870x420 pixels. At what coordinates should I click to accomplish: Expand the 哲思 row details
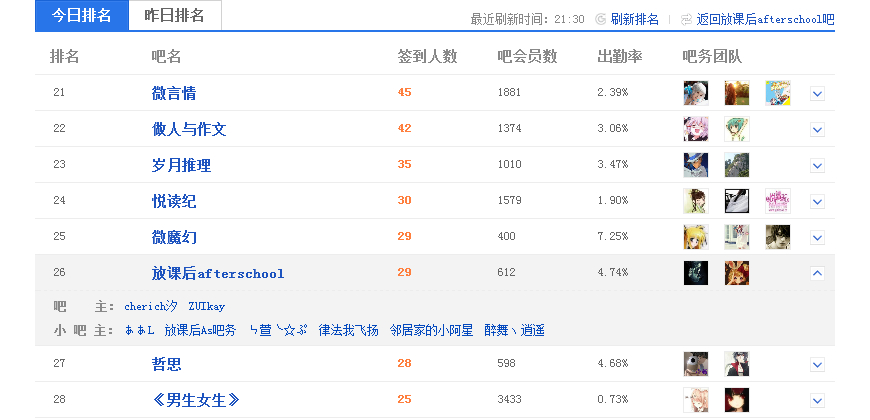point(817,365)
